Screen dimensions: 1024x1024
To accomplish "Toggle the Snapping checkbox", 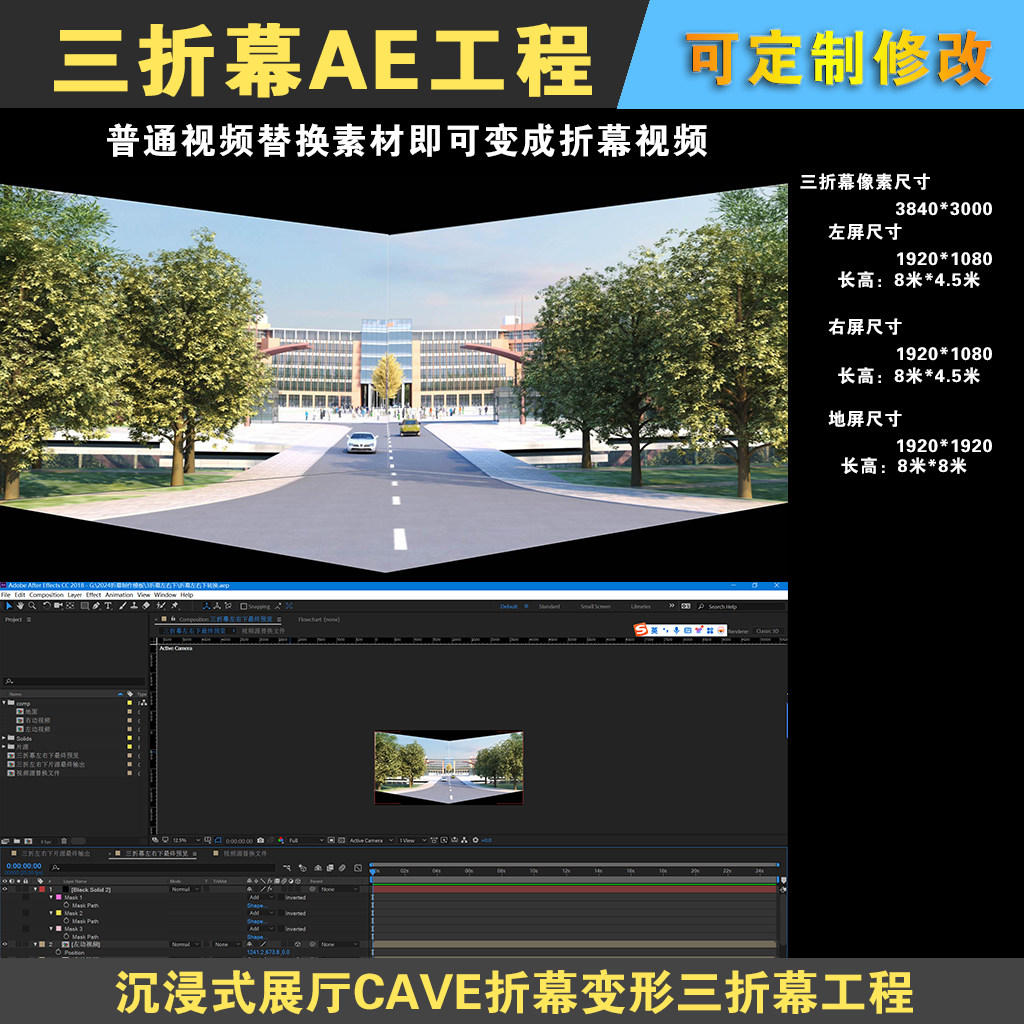I will click(x=244, y=606).
